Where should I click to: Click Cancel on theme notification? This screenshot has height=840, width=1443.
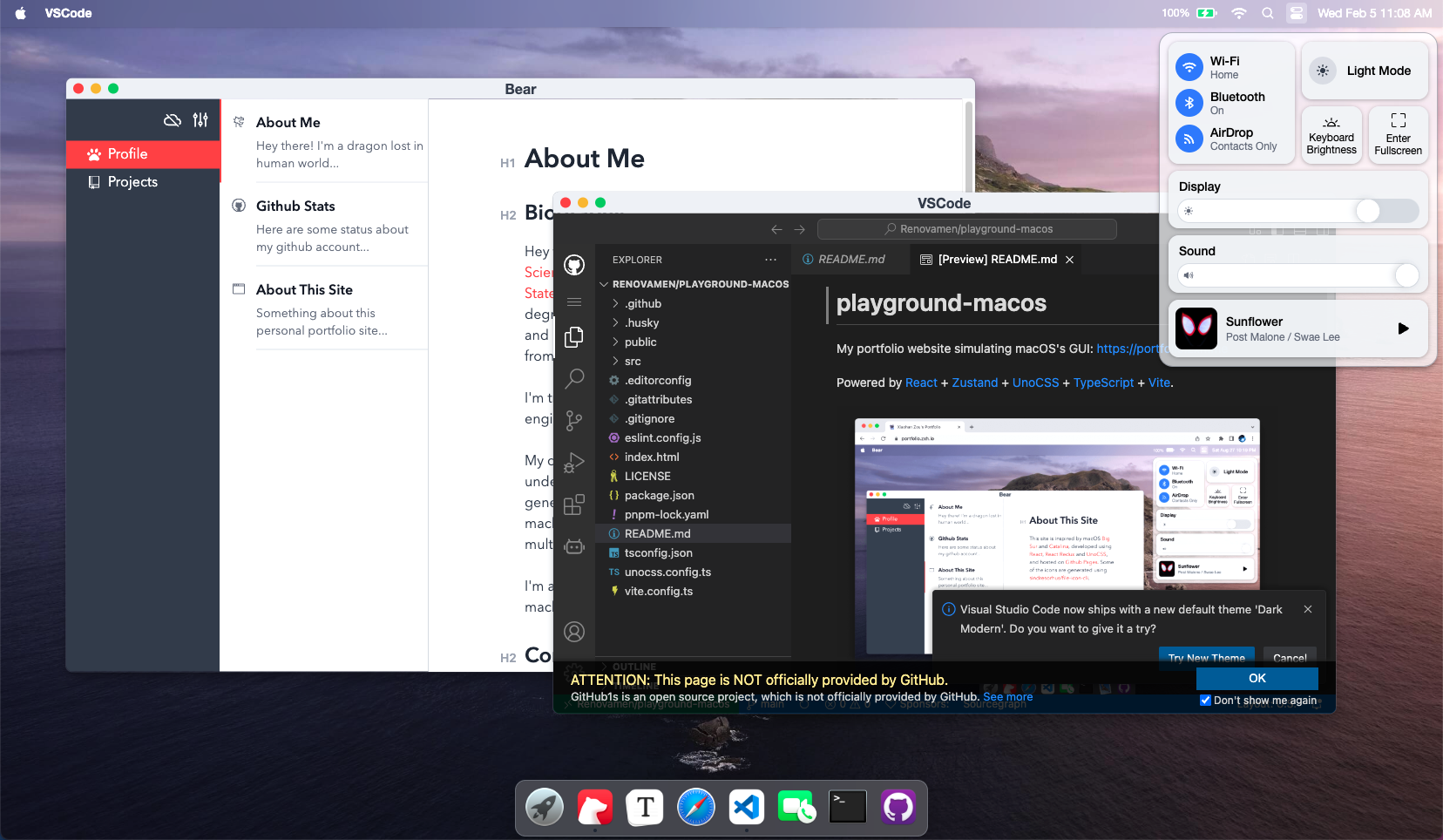1290,658
